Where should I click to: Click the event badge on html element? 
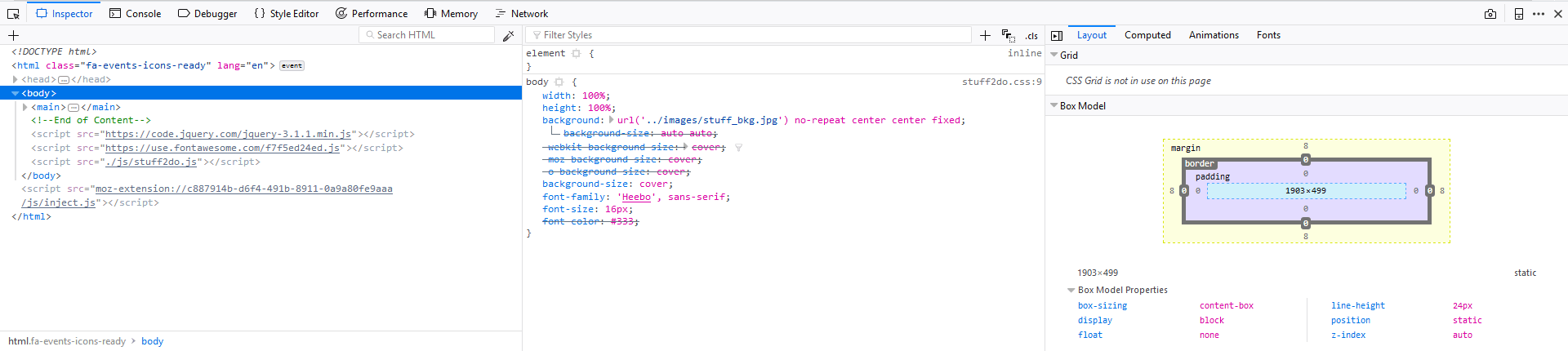pyautogui.click(x=292, y=66)
